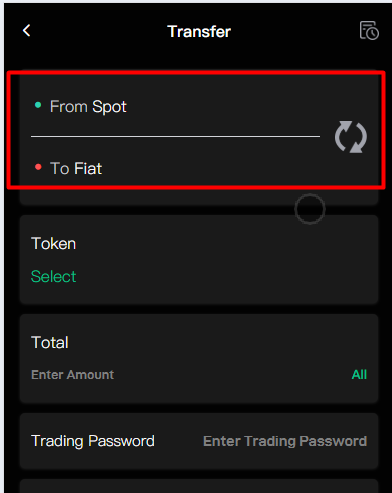This screenshot has width=392, height=493.
Task: Click the hollow circle below swap icon
Action: tap(310, 209)
